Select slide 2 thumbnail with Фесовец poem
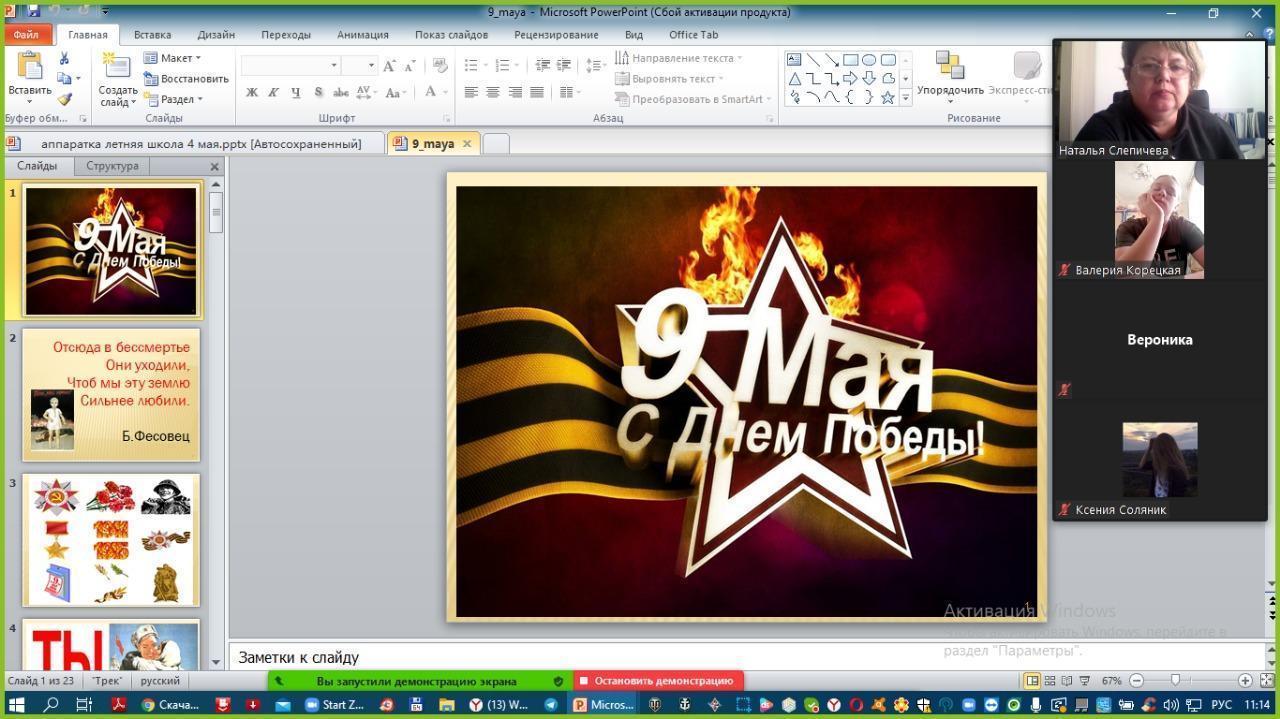The image size is (1280, 719). (x=111, y=395)
